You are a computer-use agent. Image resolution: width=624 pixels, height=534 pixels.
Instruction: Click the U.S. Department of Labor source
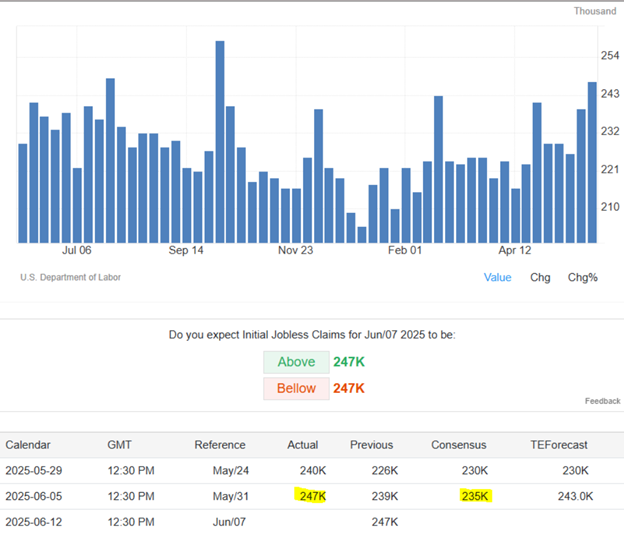(x=70, y=277)
